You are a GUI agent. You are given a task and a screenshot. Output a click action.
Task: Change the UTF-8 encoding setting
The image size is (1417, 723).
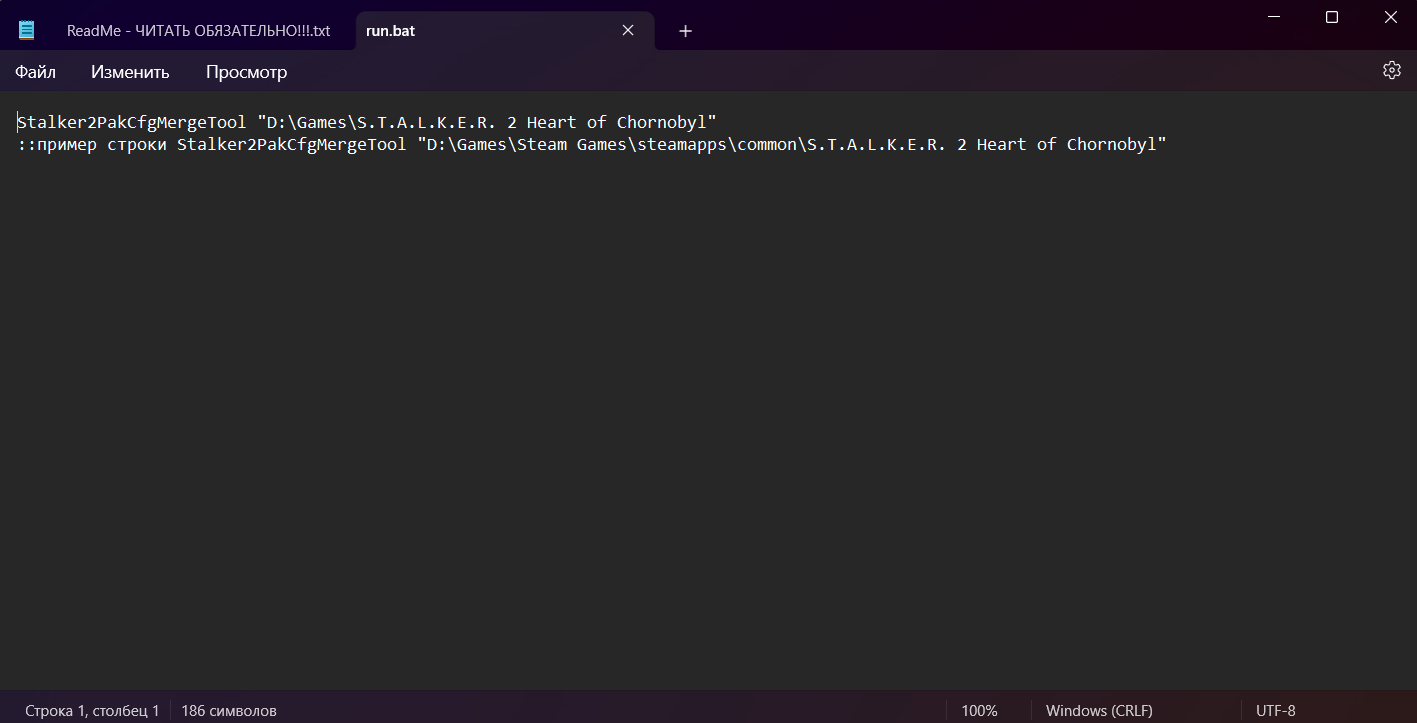1276,710
